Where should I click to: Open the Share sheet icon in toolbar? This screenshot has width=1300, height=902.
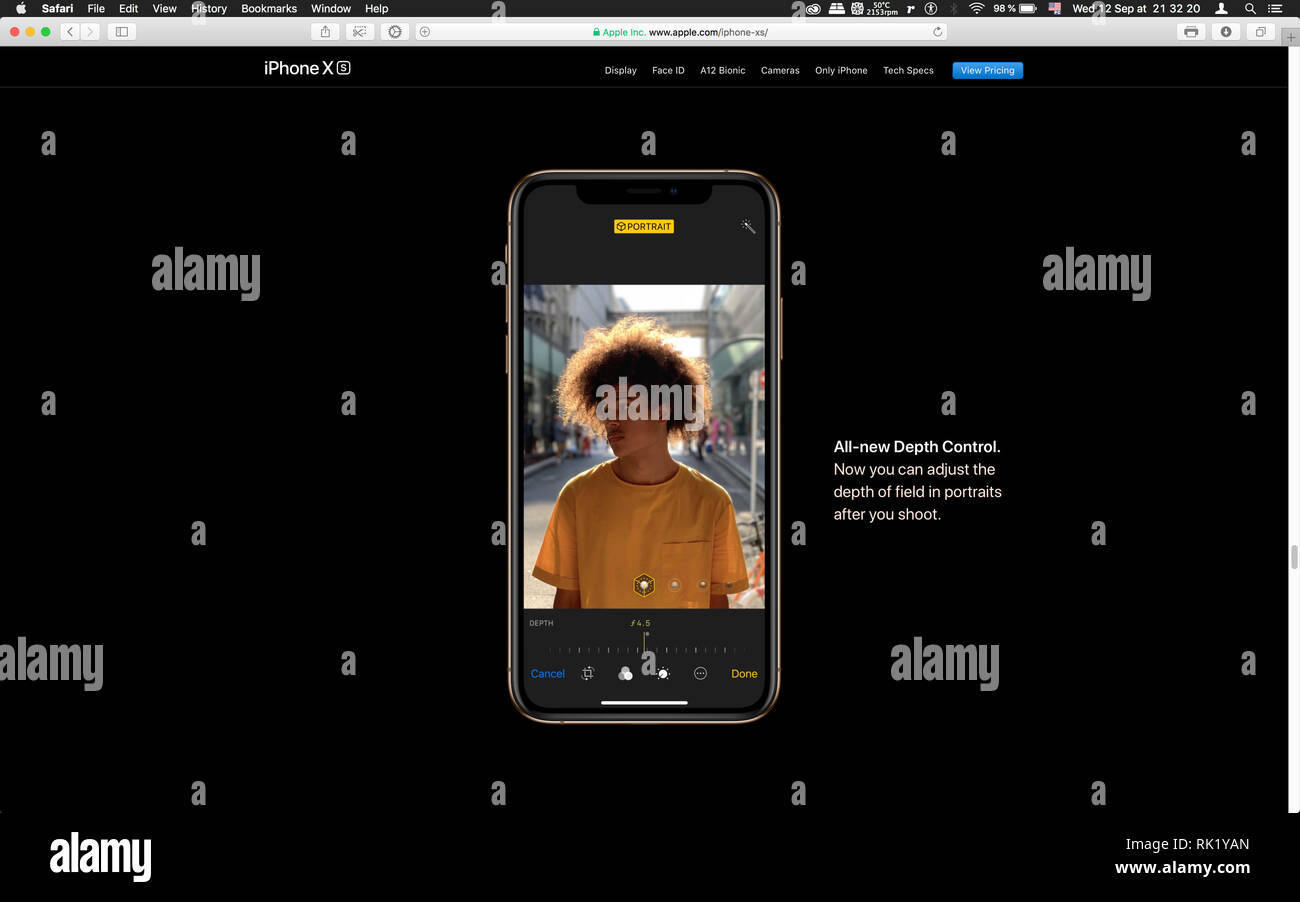(x=325, y=32)
